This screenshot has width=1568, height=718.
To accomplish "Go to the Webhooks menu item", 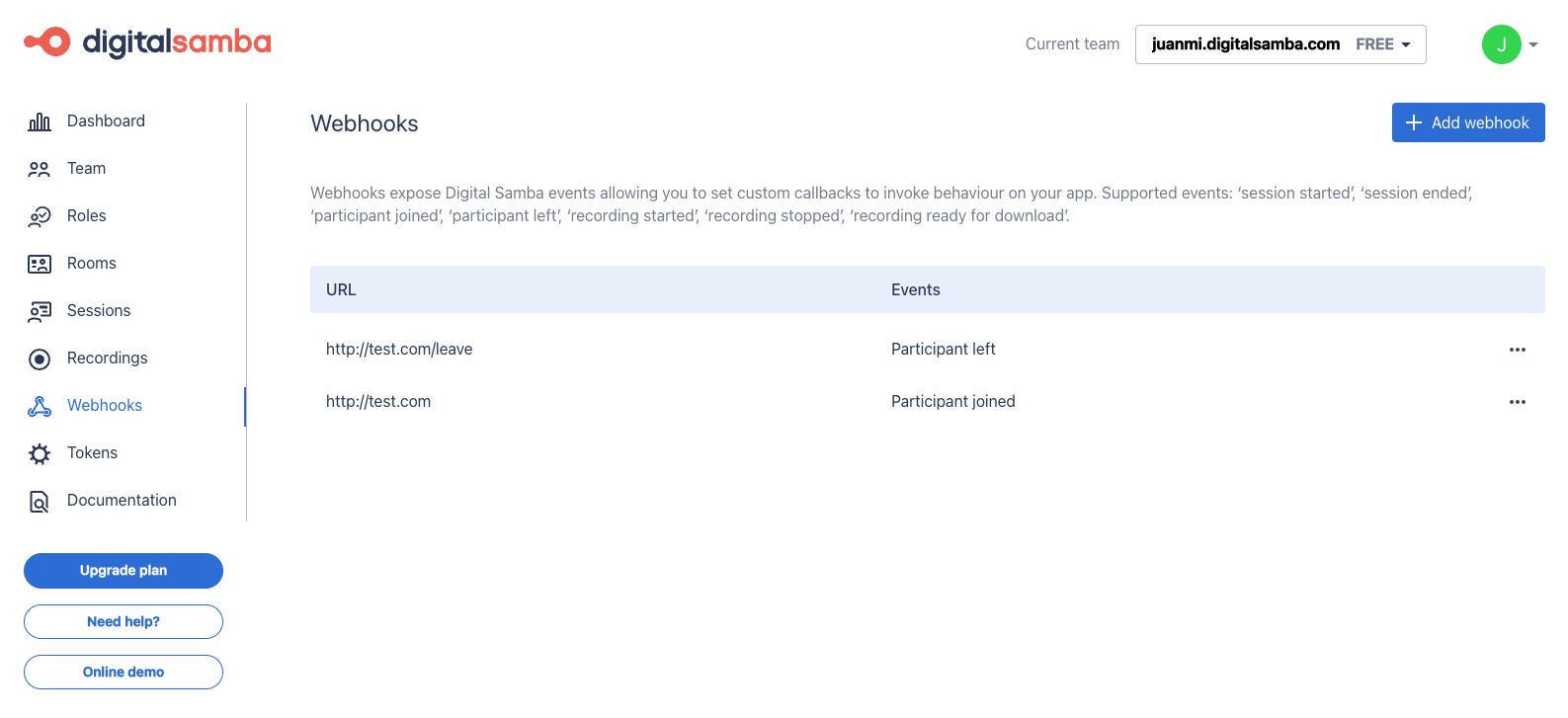I will tap(105, 406).
